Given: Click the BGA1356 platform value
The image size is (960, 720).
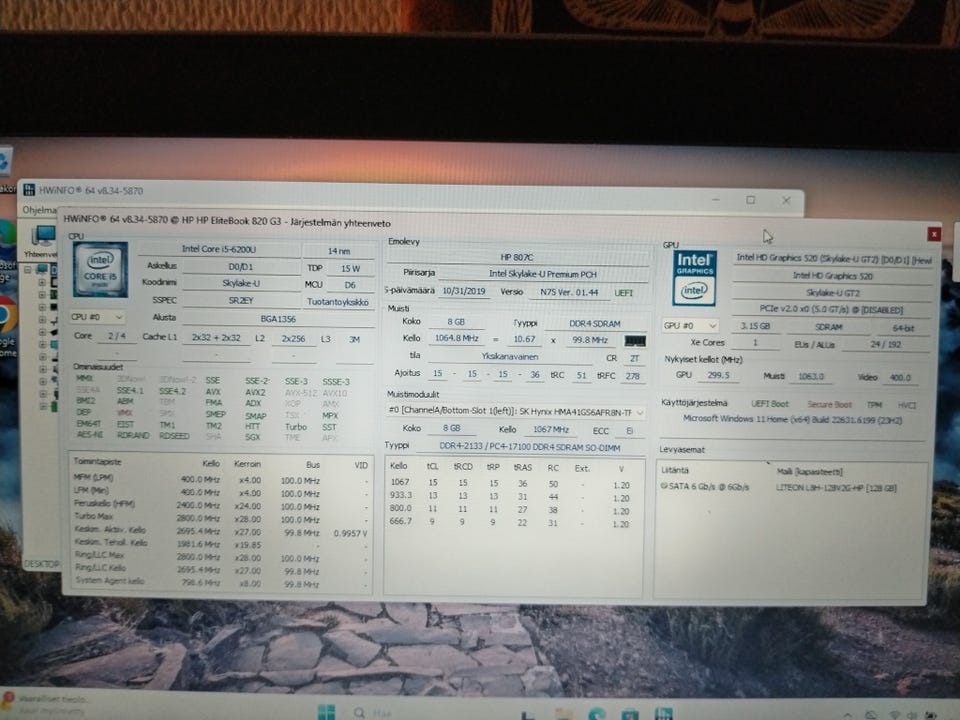Looking at the screenshot, I should [x=277, y=319].
